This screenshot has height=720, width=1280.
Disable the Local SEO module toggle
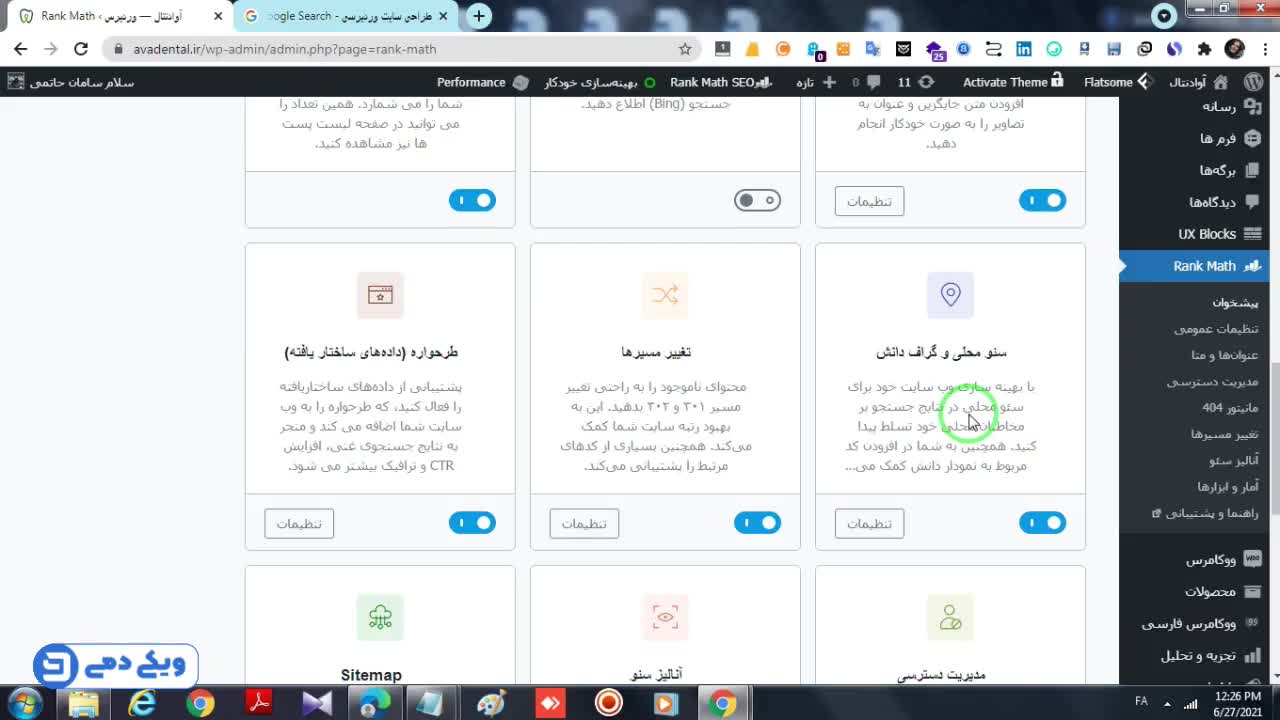(x=1042, y=522)
